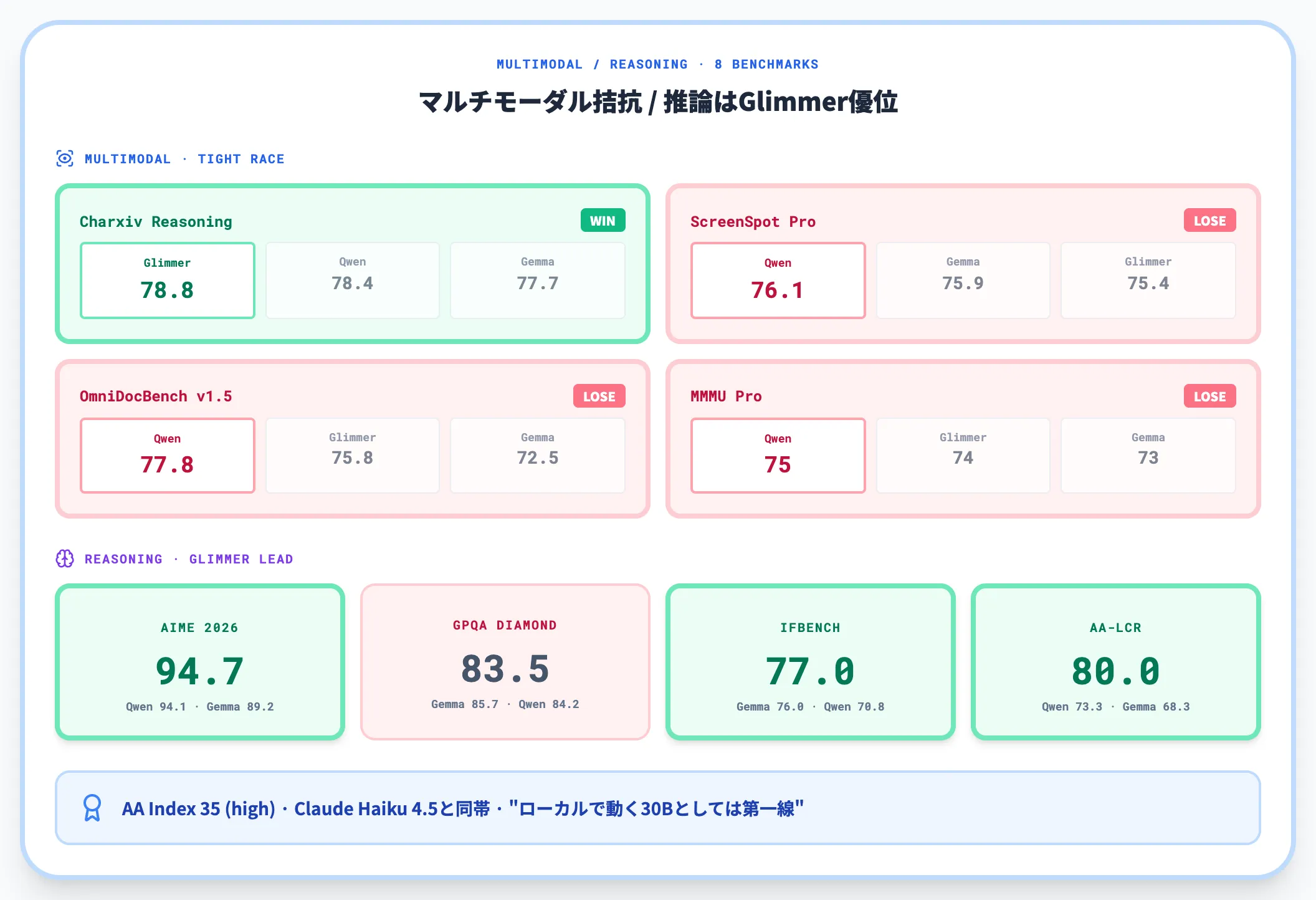Screen dimensions: 1316x900
Task: Click the 94.7 score value
Action: click(x=199, y=671)
